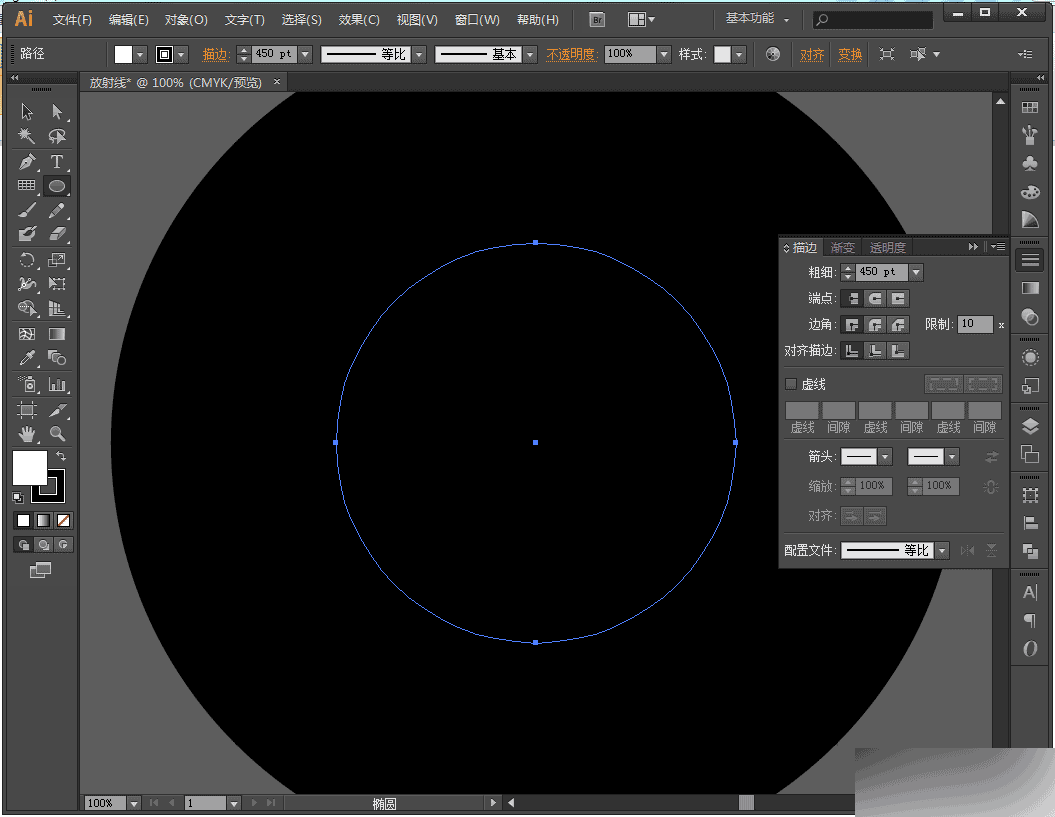Select the Ellipse tool
The height and width of the screenshot is (817, 1055).
click(x=57, y=186)
